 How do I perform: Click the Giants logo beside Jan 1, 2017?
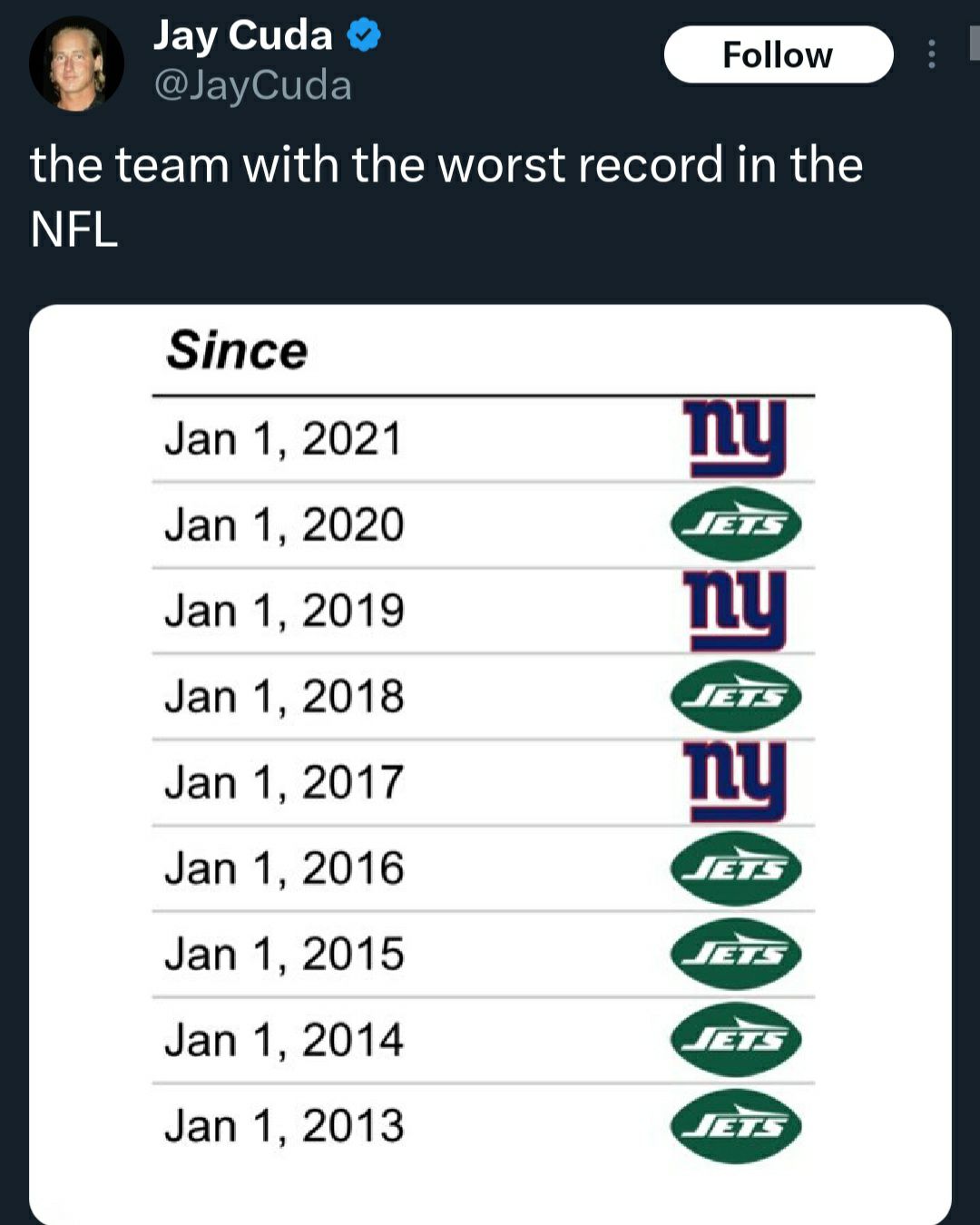(736, 782)
